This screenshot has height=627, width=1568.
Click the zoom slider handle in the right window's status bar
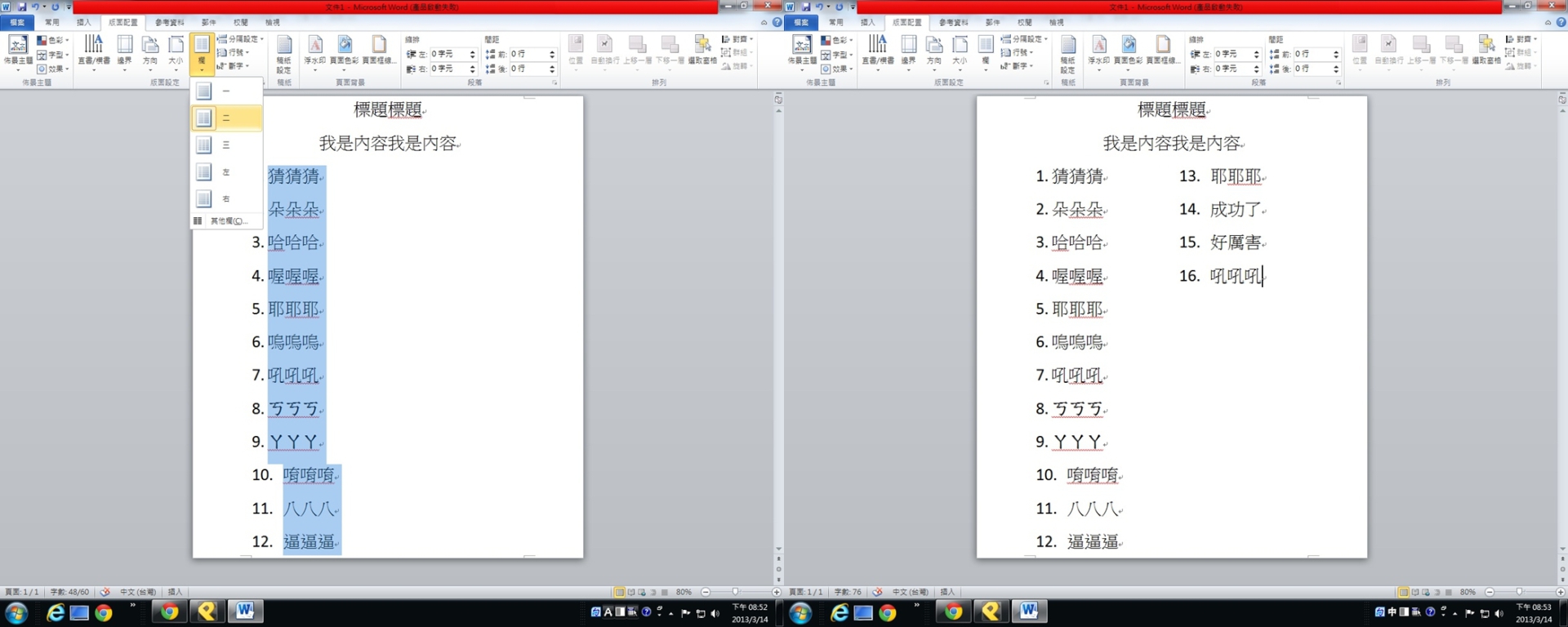(x=1519, y=592)
